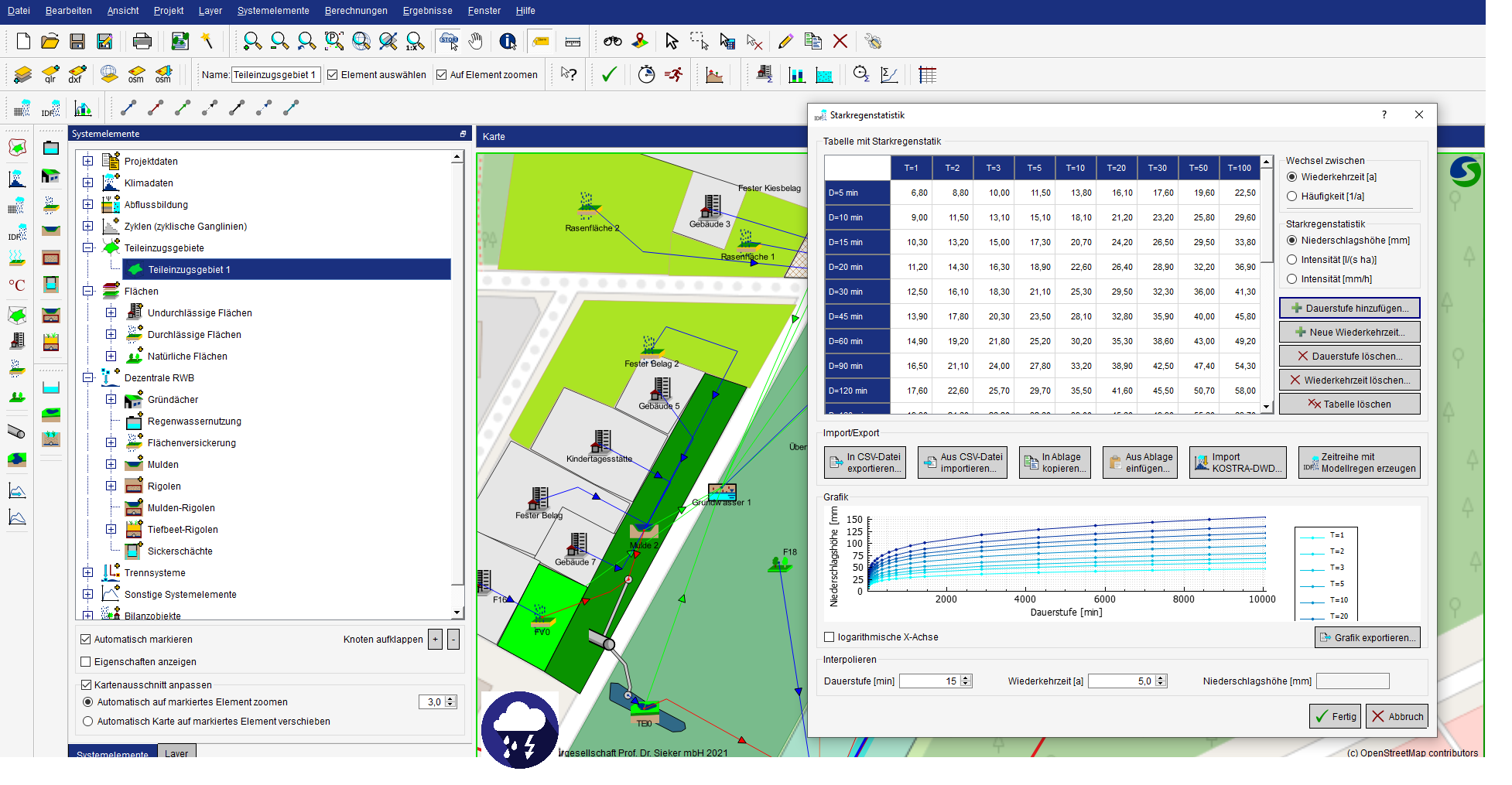Viewport: 1512px width, 785px height.
Task: Click the Import KOSTRA-DWD button
Action: (1237, 462)
